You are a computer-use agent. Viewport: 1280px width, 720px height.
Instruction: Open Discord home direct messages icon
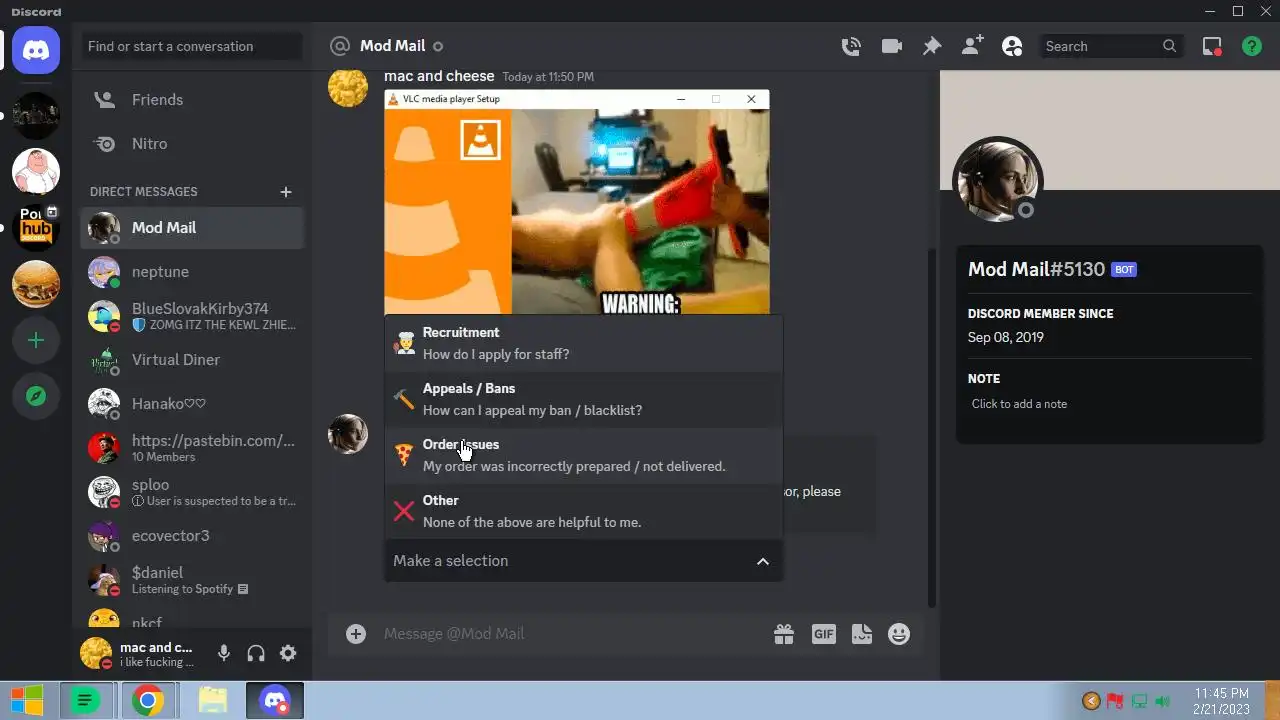(x=36, y=50)
